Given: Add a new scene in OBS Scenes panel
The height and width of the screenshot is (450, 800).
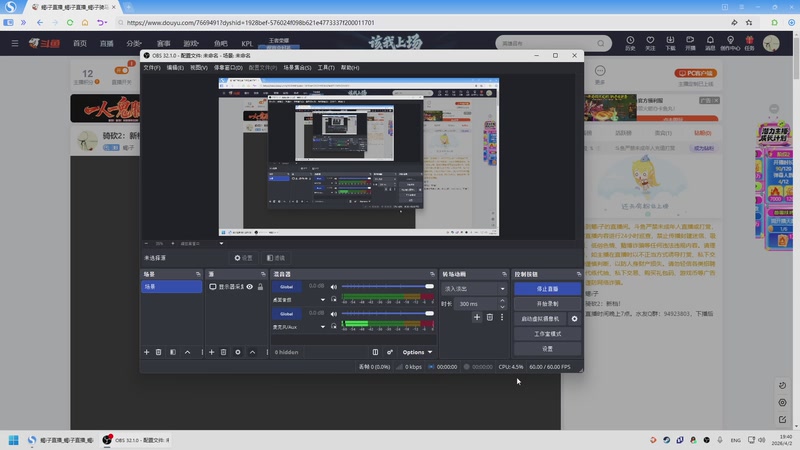Looking at the screenshot, I should (146, 352).
